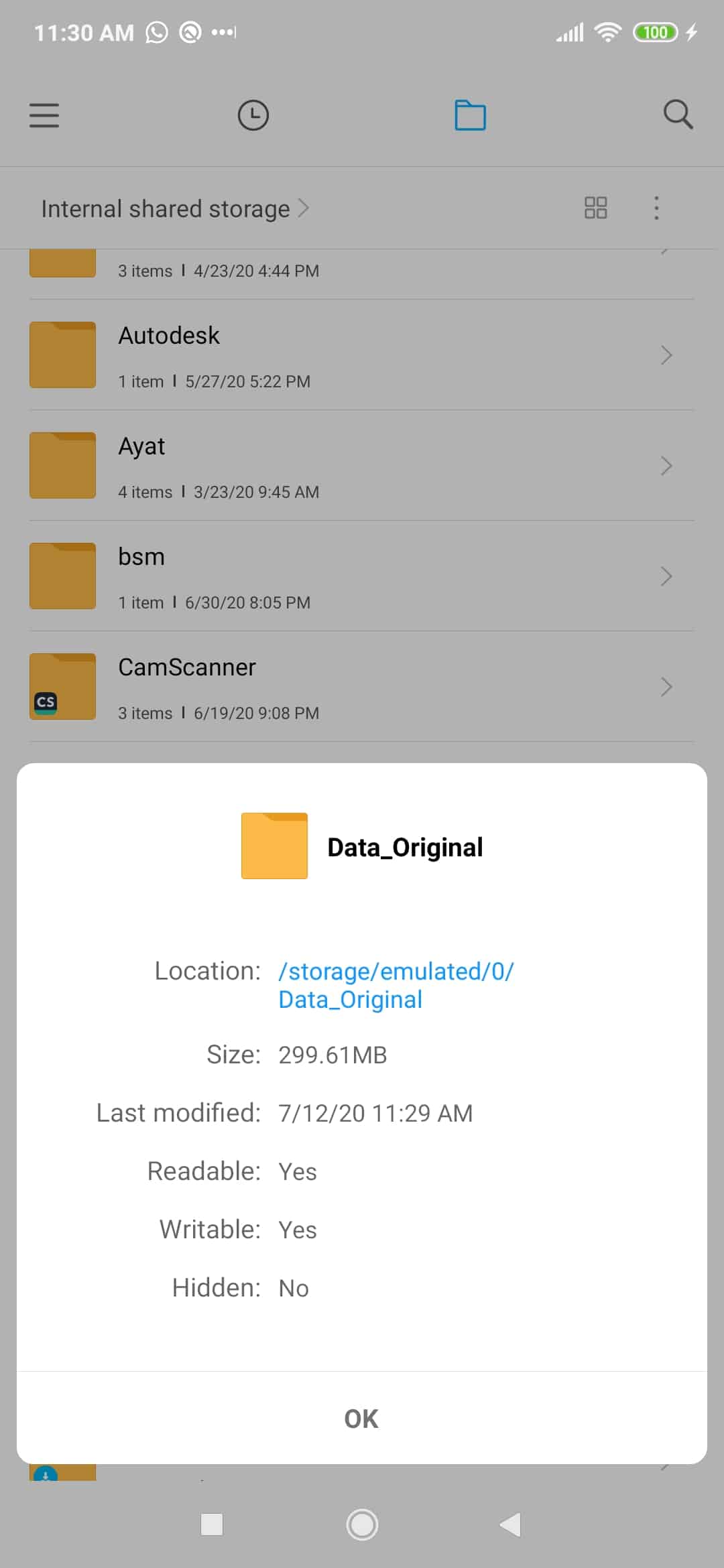Open the three-dot overflow menu
724x1568 pixels.
[656, 208]
